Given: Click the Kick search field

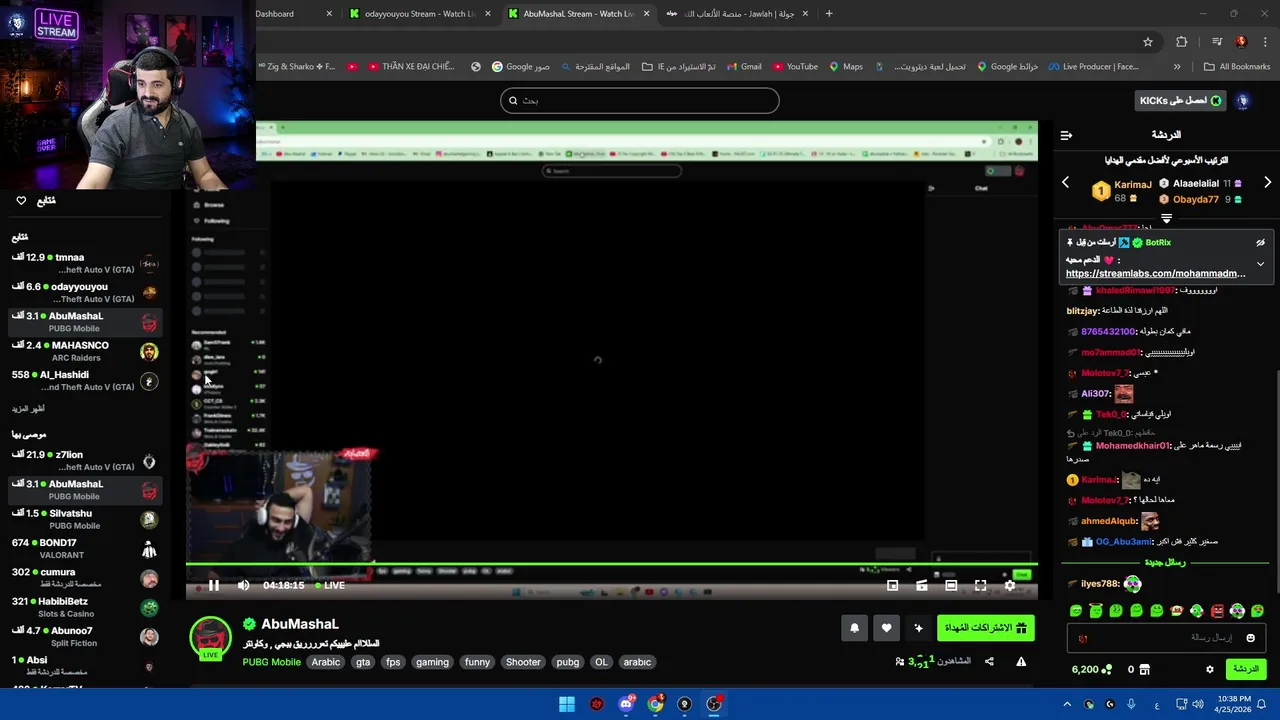Looking at the screenshot, I should coord(640,100).
